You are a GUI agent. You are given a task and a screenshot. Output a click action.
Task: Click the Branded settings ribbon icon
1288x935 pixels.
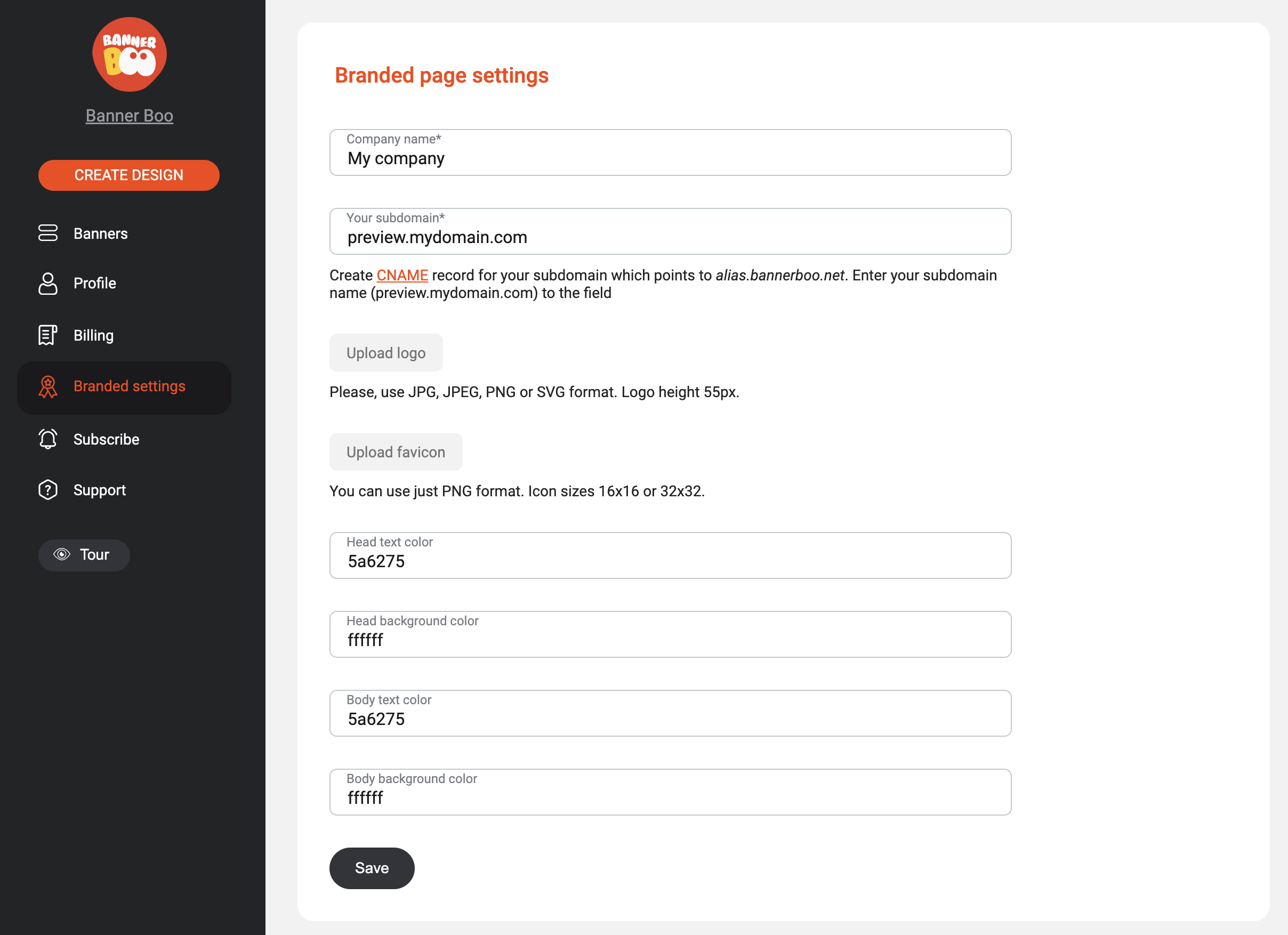coord(47,386)
